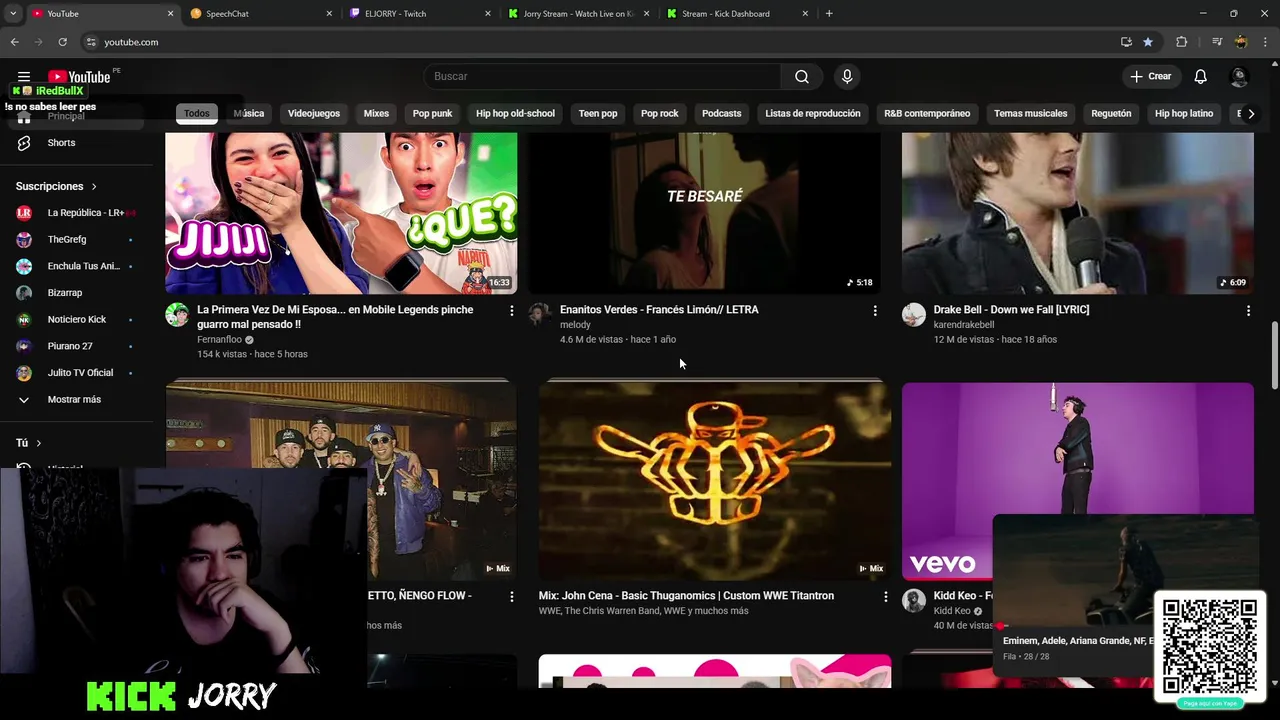The image size is (1280, 720).
Task: Open Mix: John Cena Basic Thuganomics title
Action: (686, 596)
